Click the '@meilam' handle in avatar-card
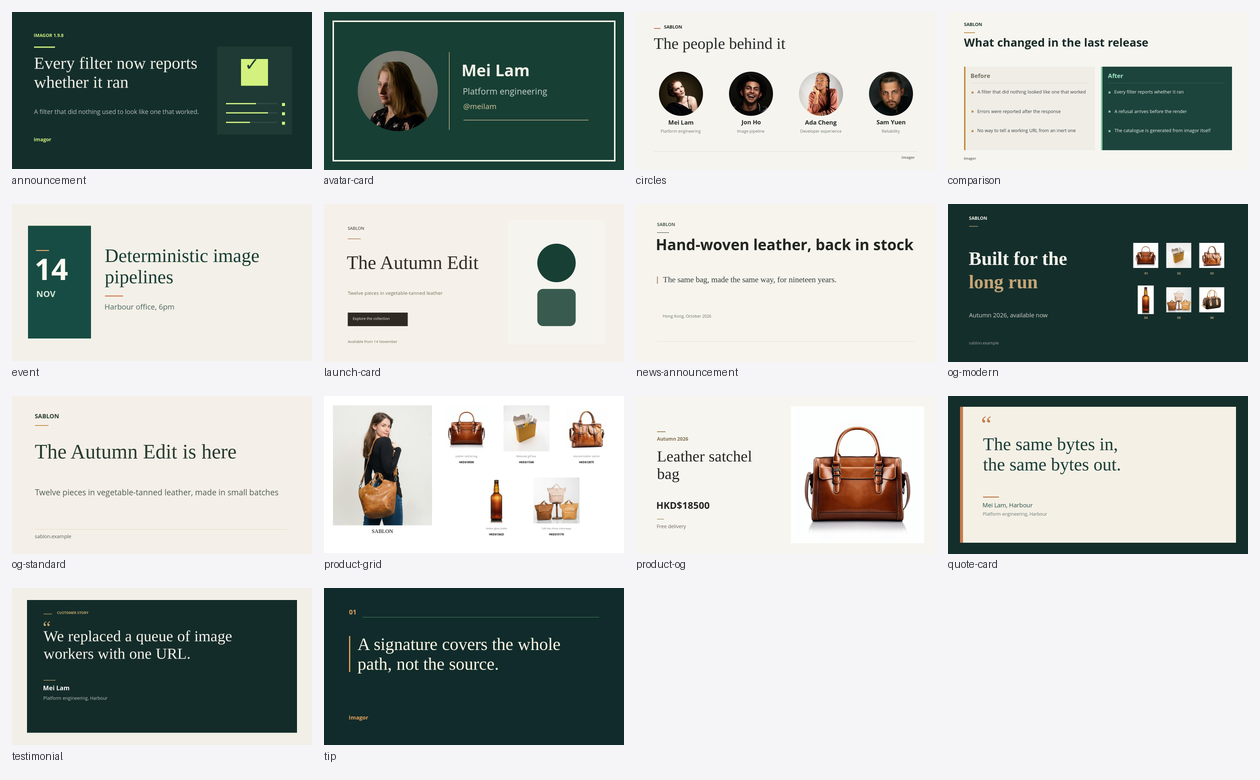The width and height of the screenshot is (1260, 780). tap(479, 106)
